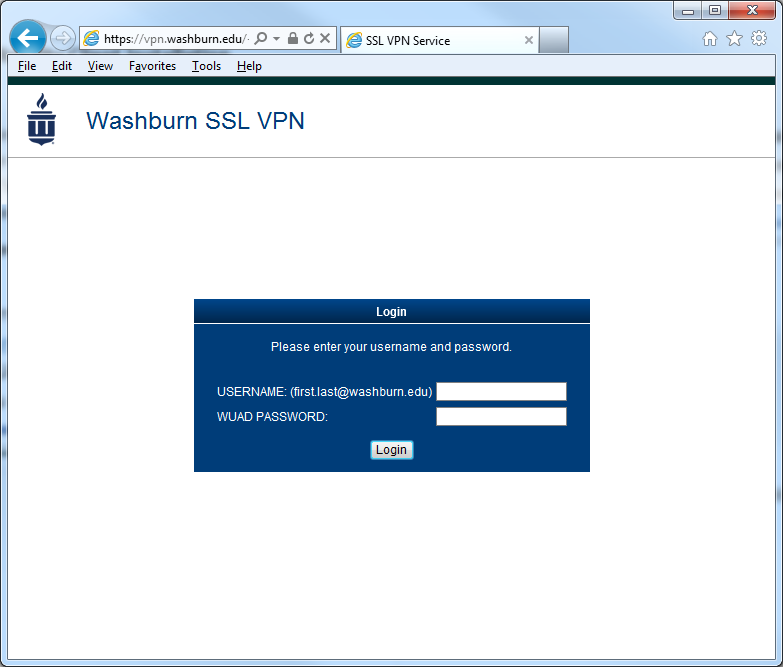Open a new blank tab
783x667 pixels.
(x=554, y=40)
